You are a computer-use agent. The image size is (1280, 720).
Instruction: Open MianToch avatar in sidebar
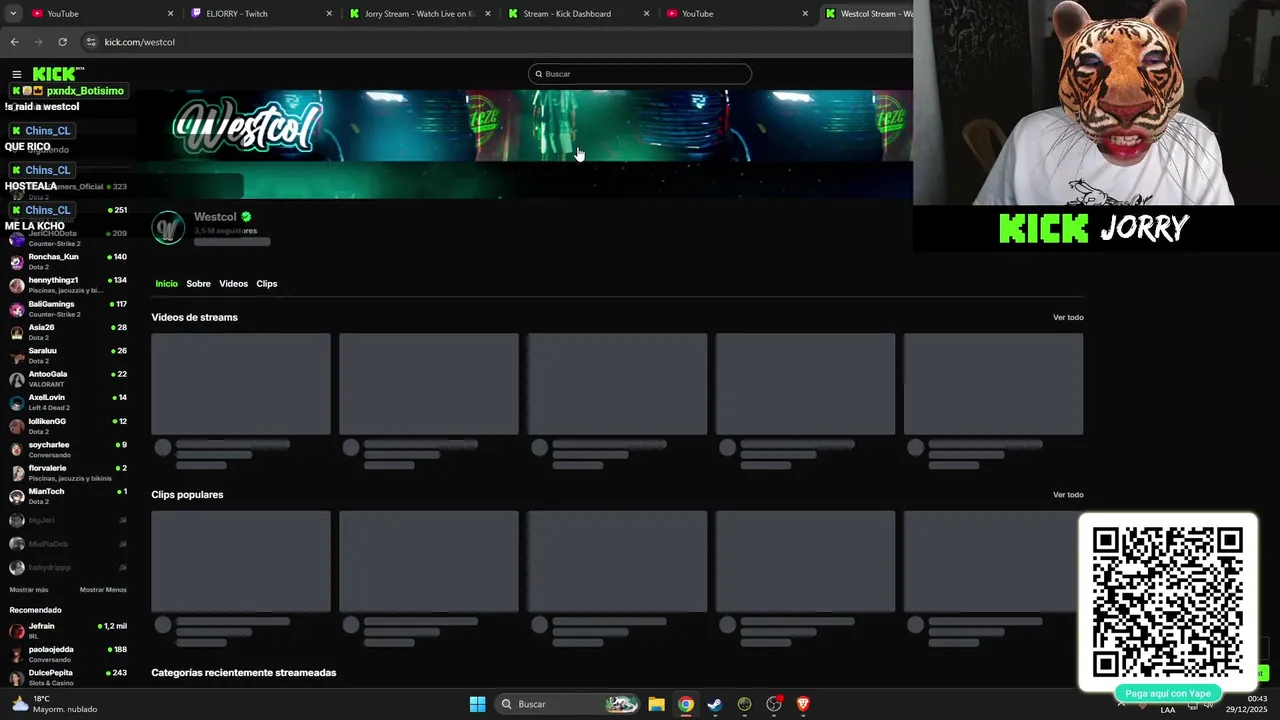coord(17,496)
